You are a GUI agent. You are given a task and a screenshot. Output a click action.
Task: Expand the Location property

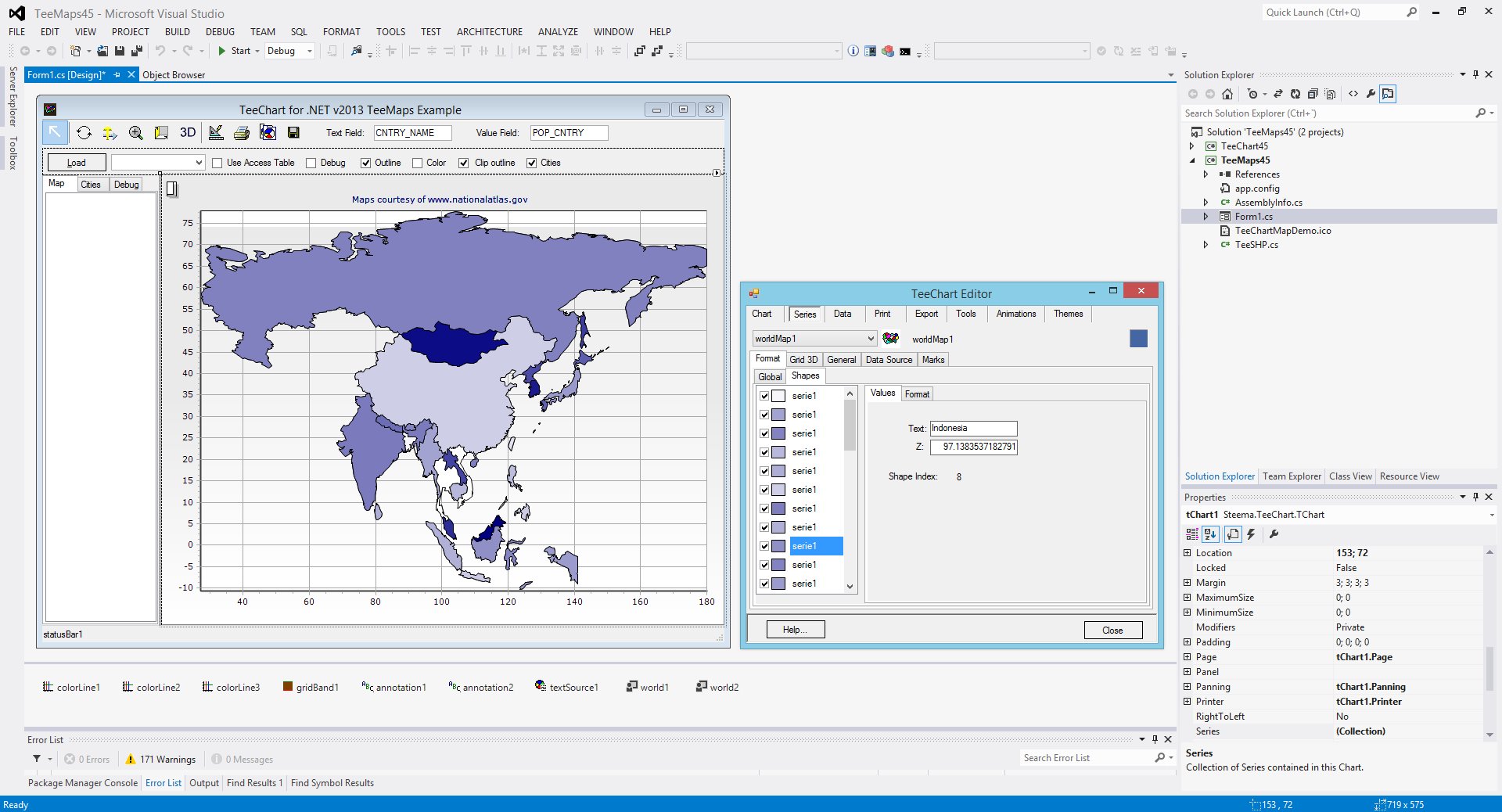tap(1188, 553)
